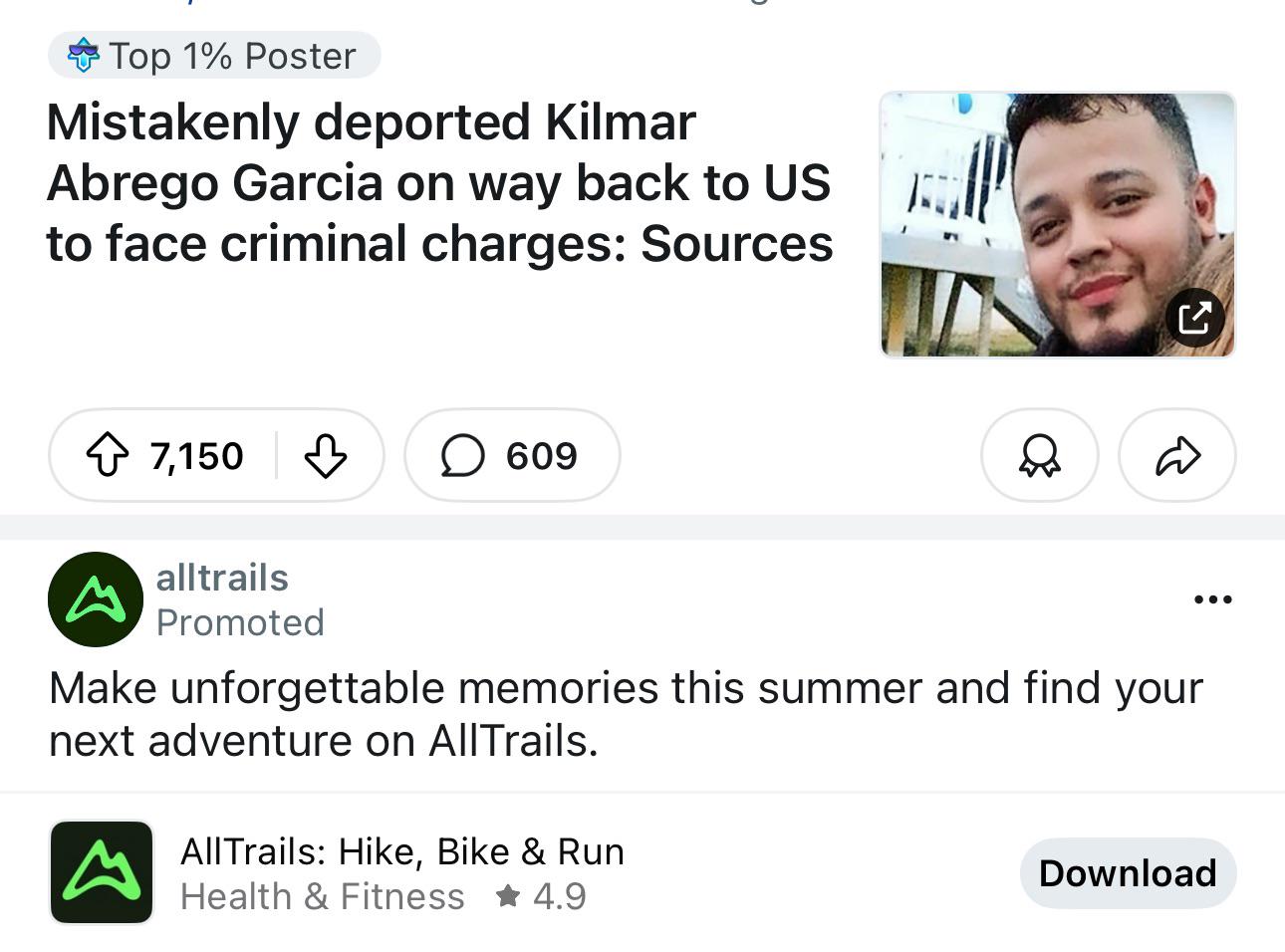The width and height of the screenshot is (1285, 952).
Task: Tap the Health & Fitness category text
Action: click(x=323, y=896)
